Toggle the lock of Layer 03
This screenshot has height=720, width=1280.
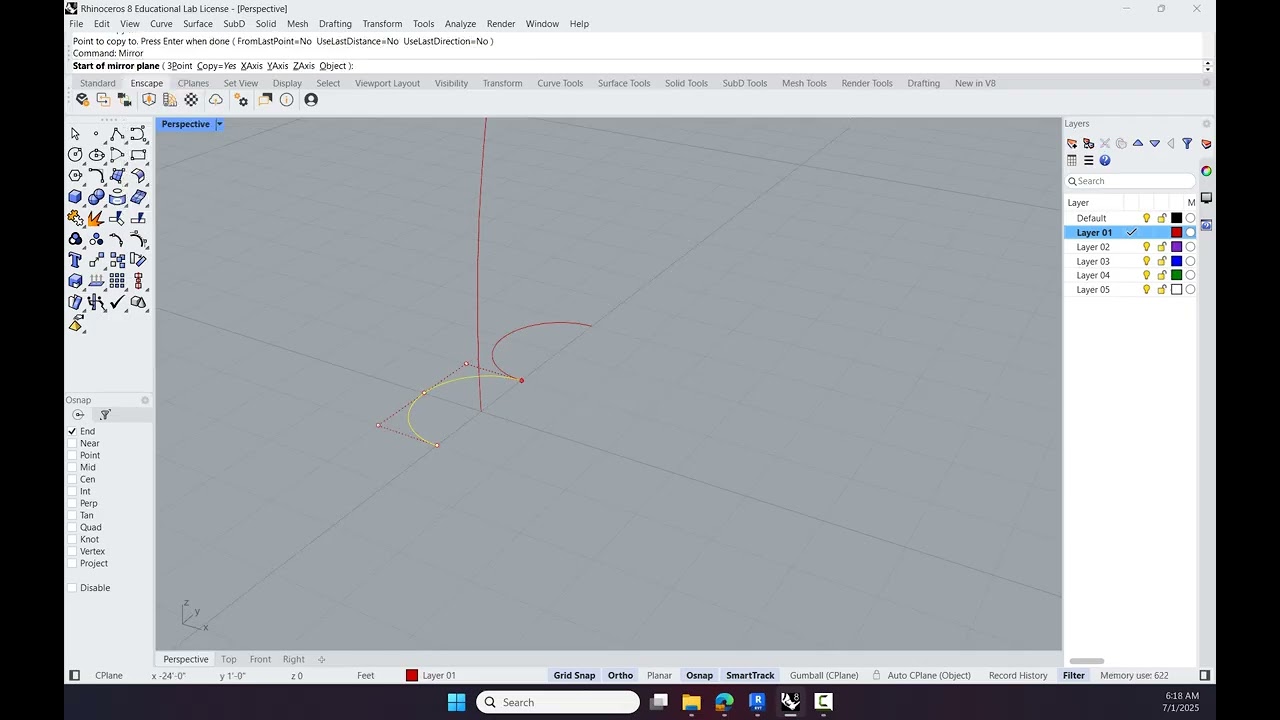(1162, 261)
